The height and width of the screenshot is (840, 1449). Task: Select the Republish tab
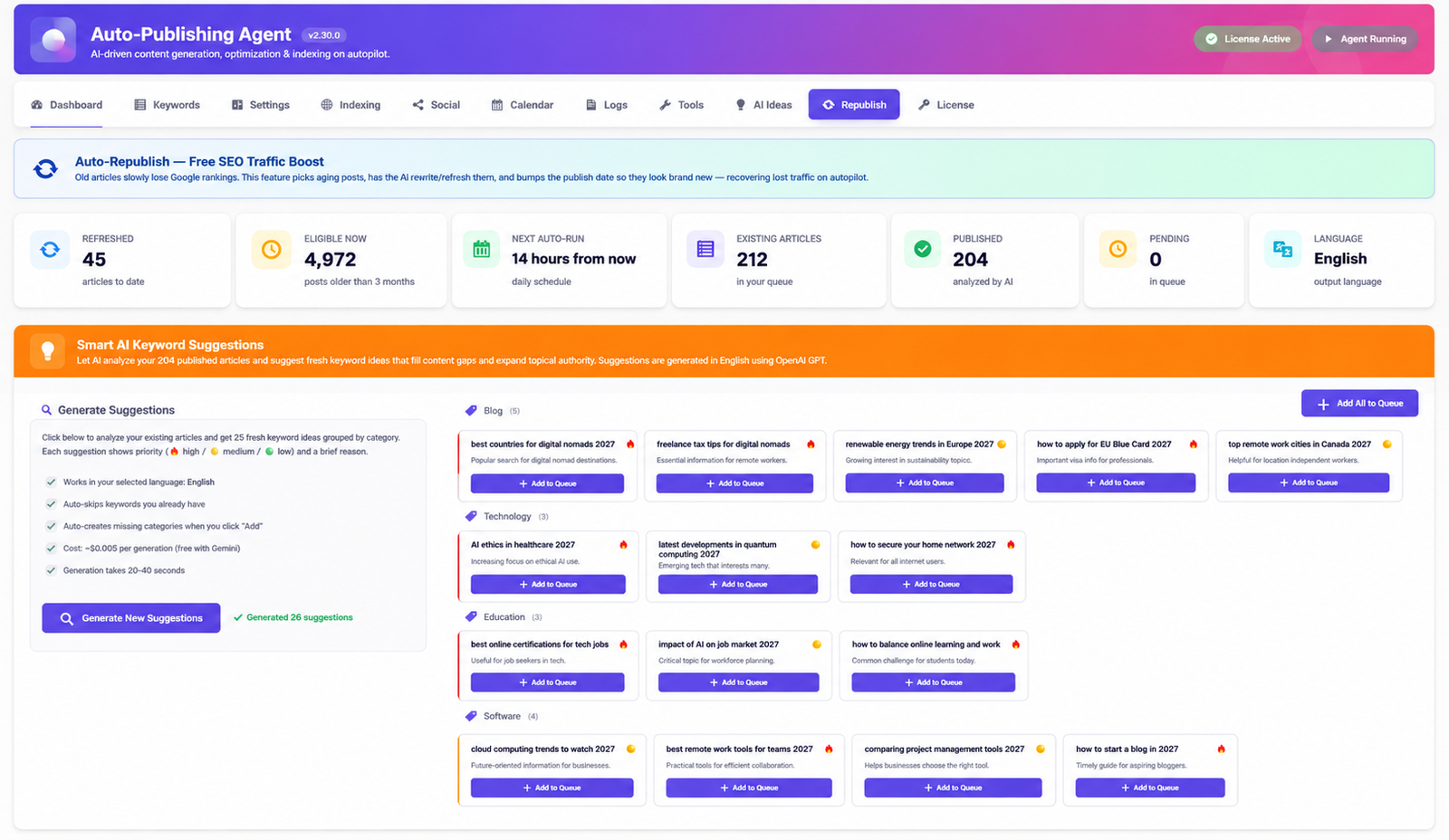tap(854, 105)
